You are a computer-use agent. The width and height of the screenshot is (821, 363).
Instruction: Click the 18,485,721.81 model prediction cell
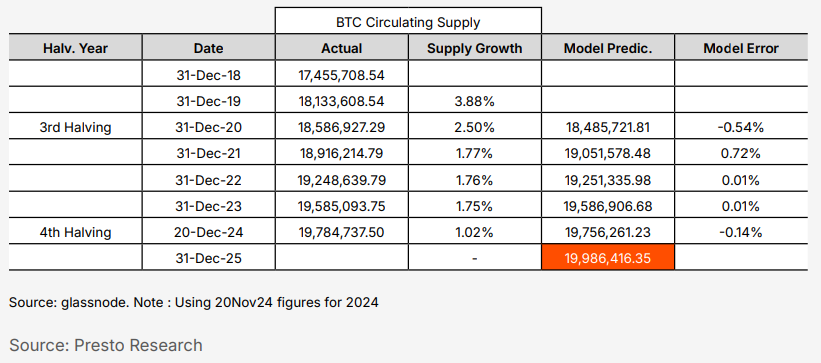(x=608, y=127)
